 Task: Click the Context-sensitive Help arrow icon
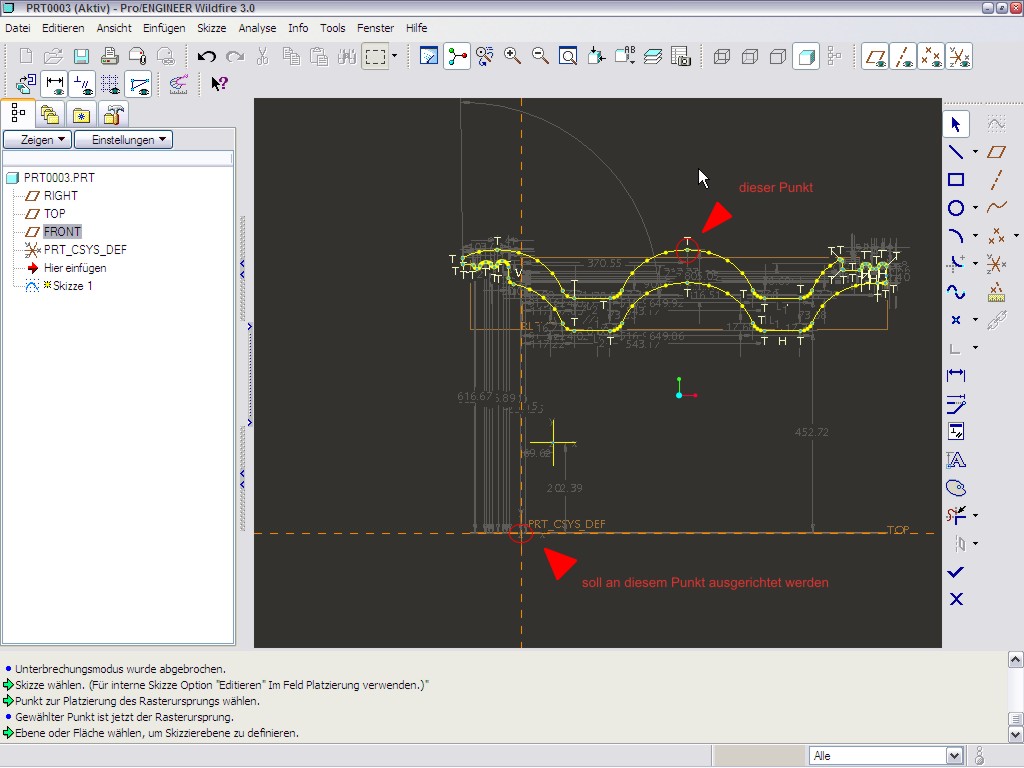(x=219, y=84)
